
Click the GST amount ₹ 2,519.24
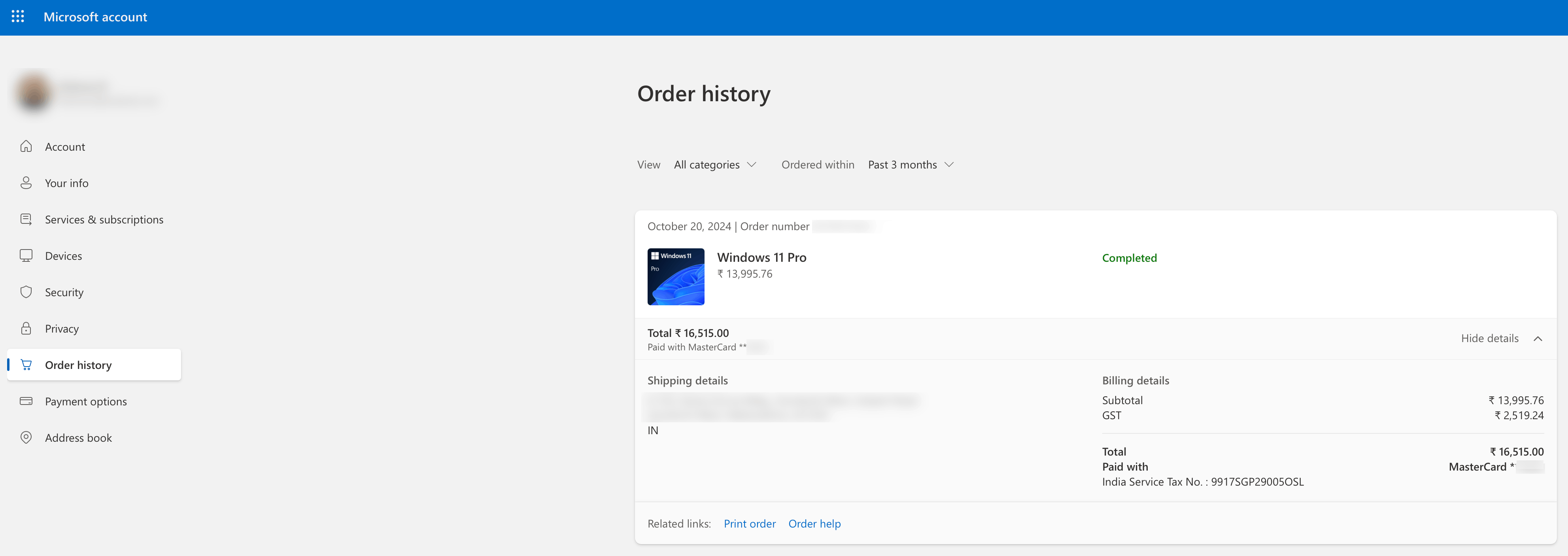pos(1519,415)
